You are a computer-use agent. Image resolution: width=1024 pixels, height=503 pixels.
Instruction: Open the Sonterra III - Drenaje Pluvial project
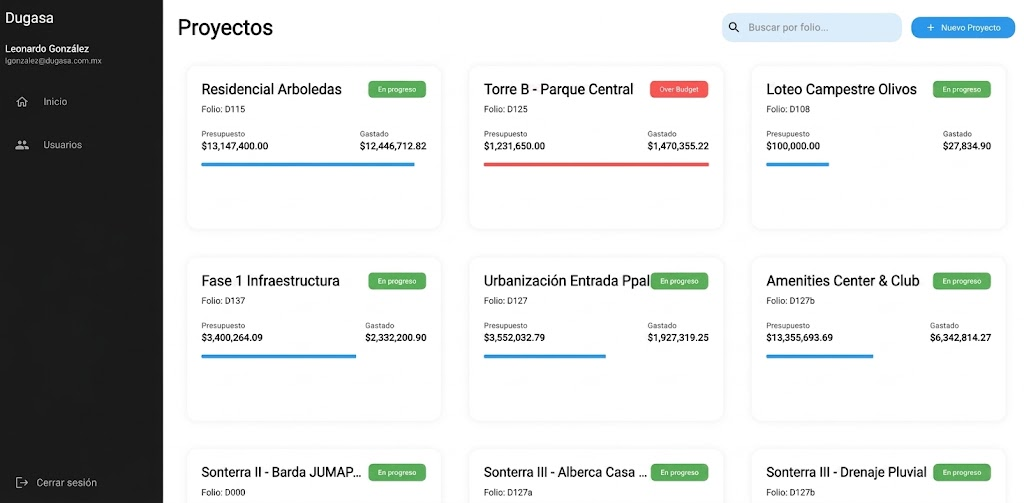point(846,472)
